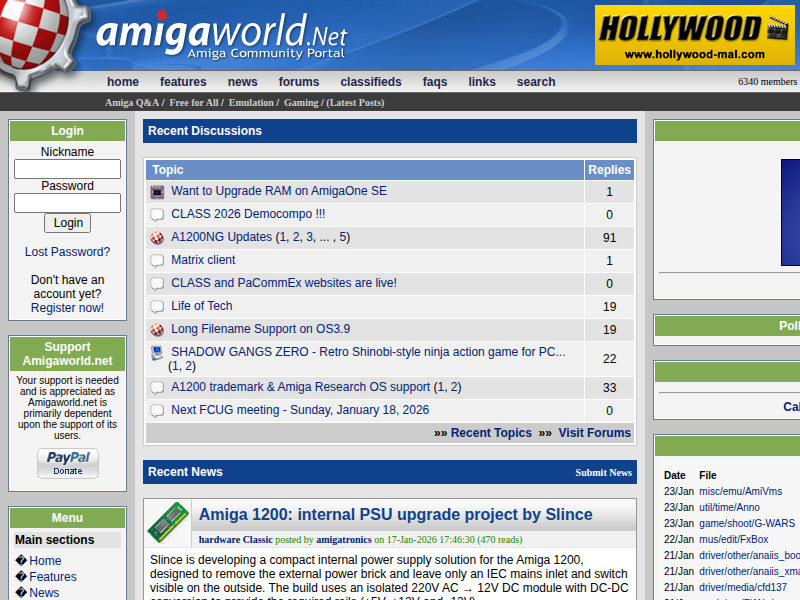The height and width of the screenshot is (600, 800).
Task: Click the Visit Forums link
Action: pyautogui.click(x=594, y=433)
